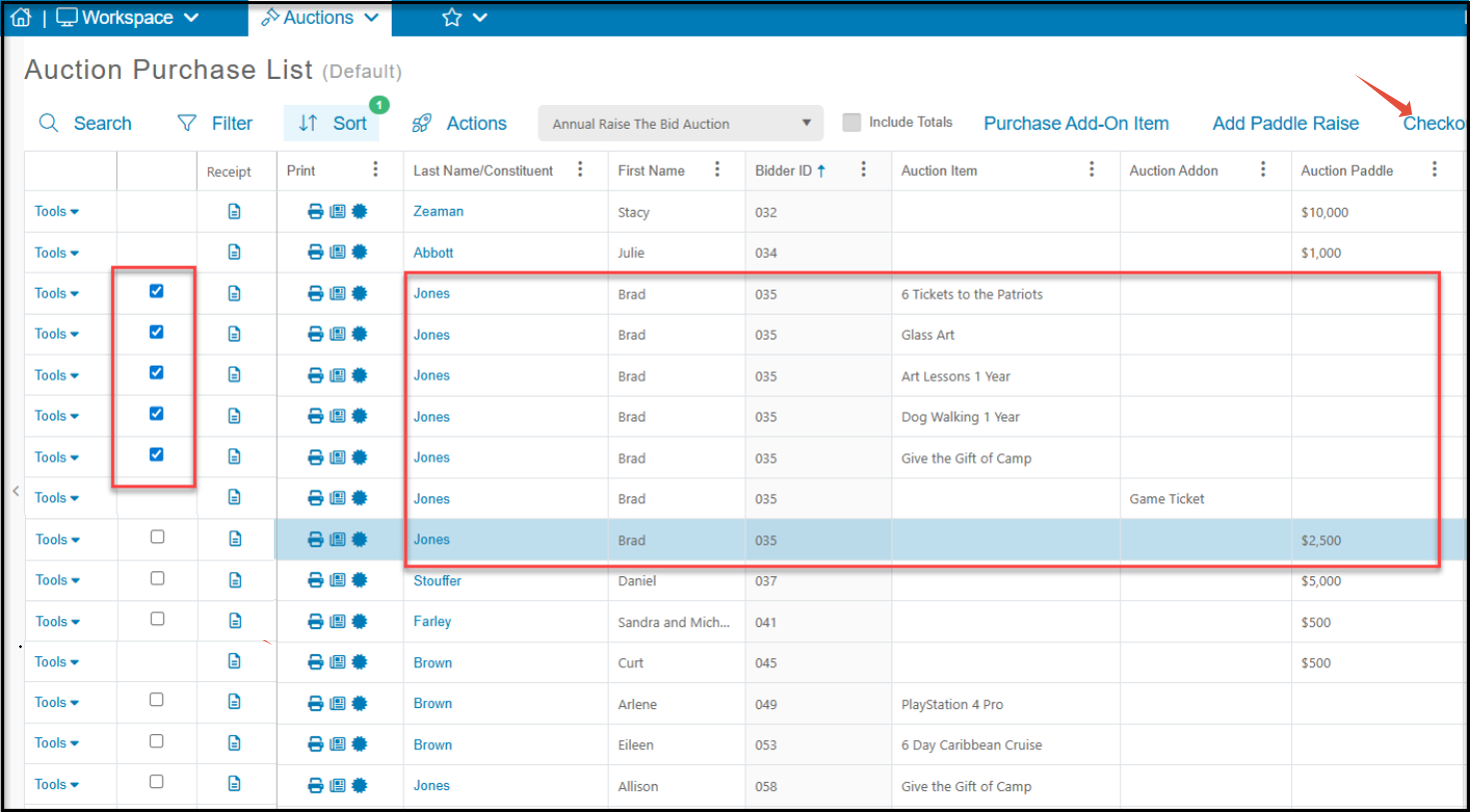Open the favorites star icon
The height and width of the screenshot is (812, 1470).
[x=452, y=17]
